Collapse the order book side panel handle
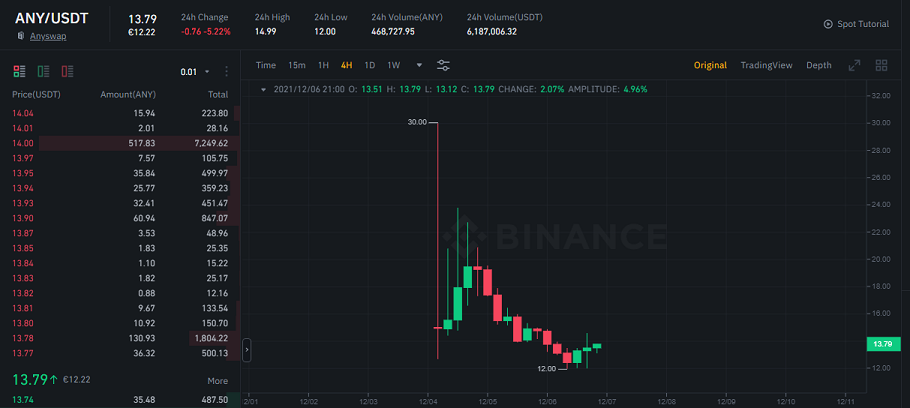 (x=247, y=350)
